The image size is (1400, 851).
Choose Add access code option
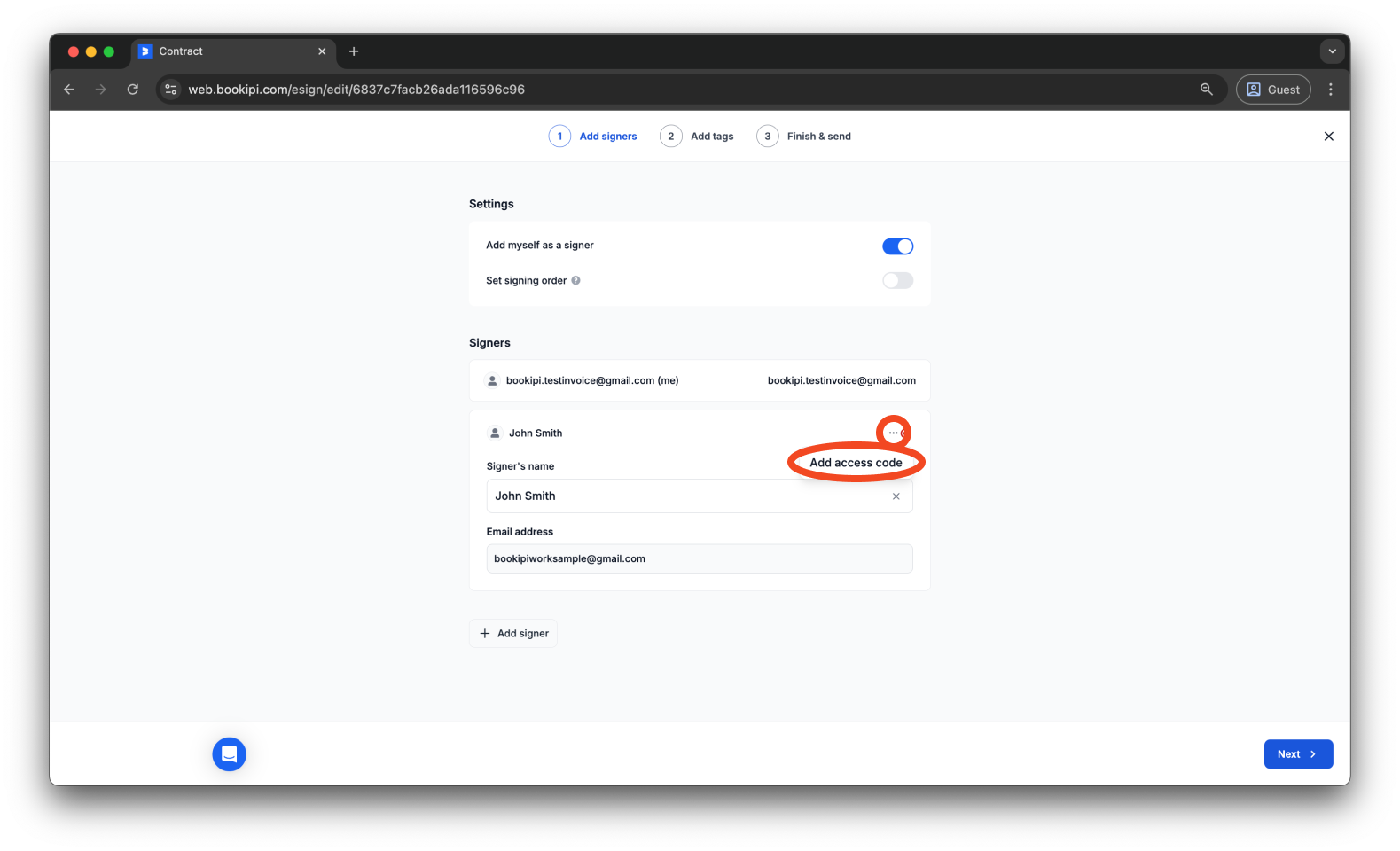coord(856,463)
